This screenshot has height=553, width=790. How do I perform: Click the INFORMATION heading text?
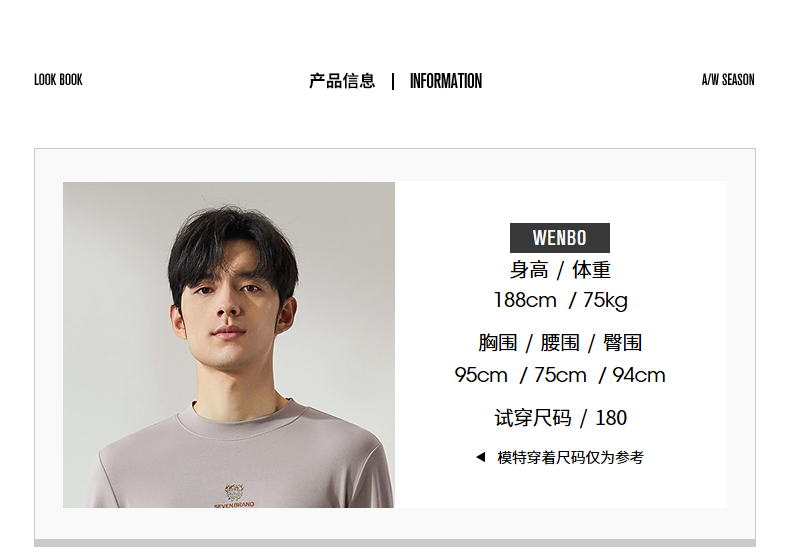[x=446, y=81]
